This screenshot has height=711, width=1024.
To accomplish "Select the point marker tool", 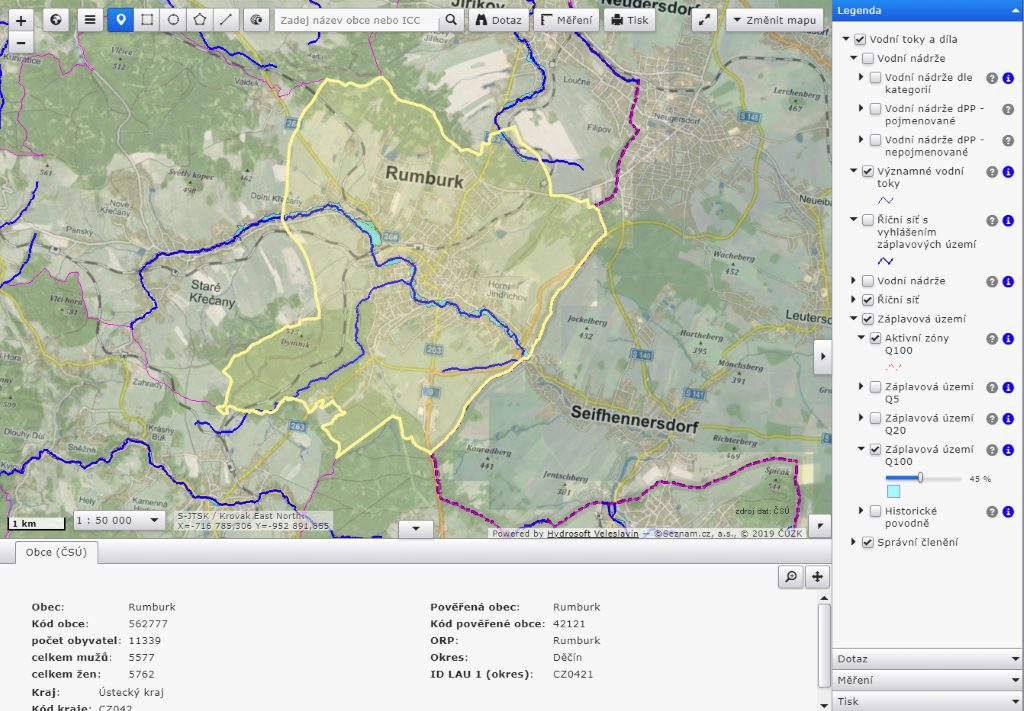I will click(121, 20).
